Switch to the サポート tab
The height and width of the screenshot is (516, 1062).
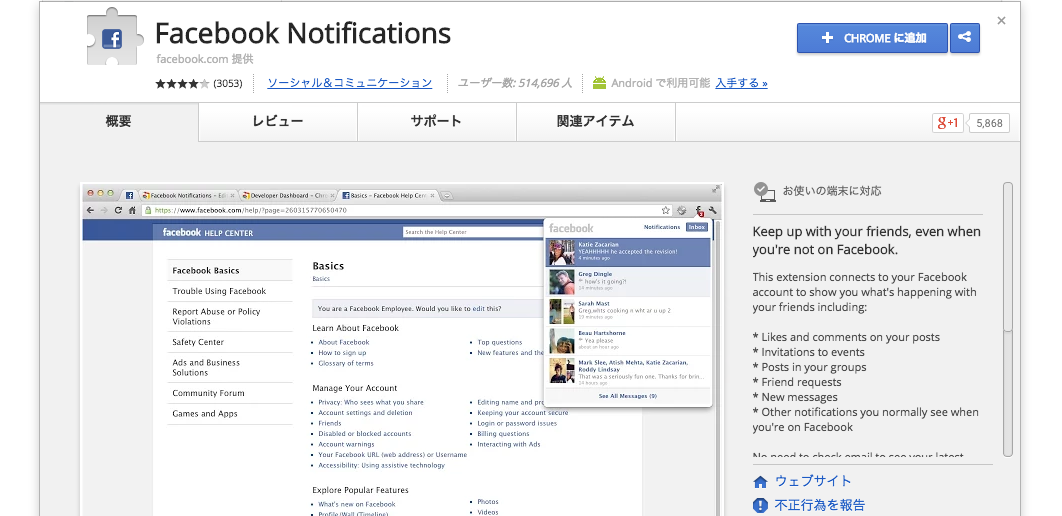[x=436, y=122]
